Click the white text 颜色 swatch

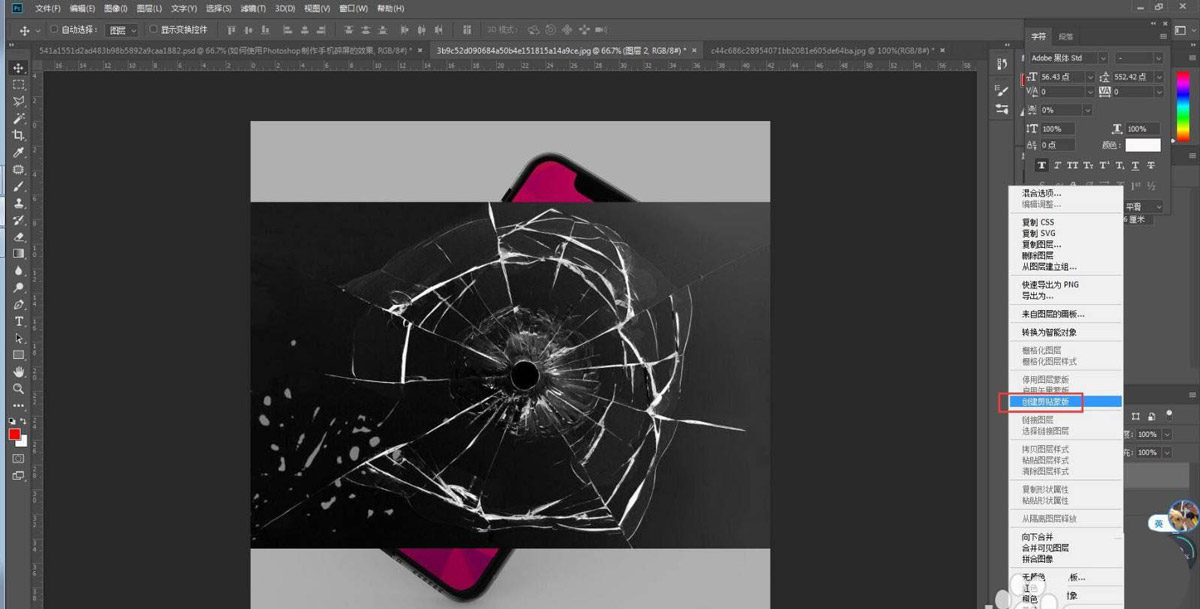(1142, 145)
